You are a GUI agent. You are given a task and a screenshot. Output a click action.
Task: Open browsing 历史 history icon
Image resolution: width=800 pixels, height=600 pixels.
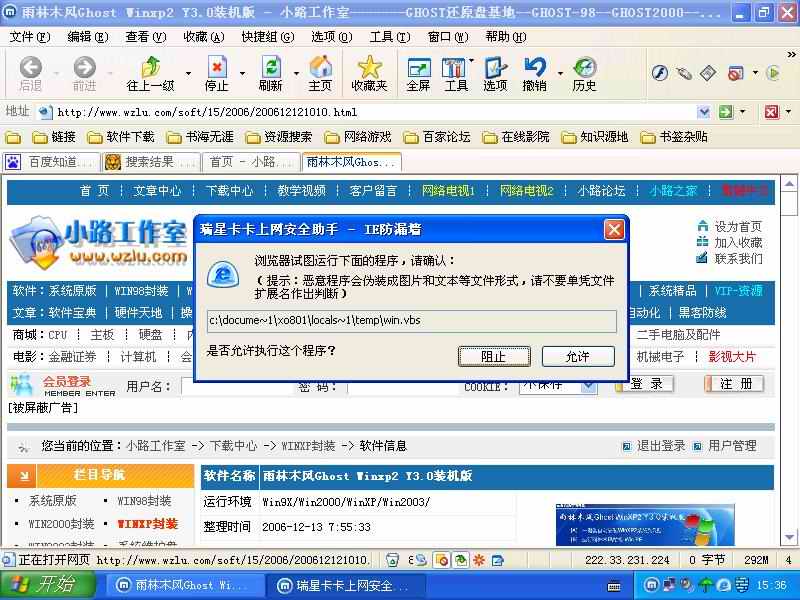click(584, 73)
